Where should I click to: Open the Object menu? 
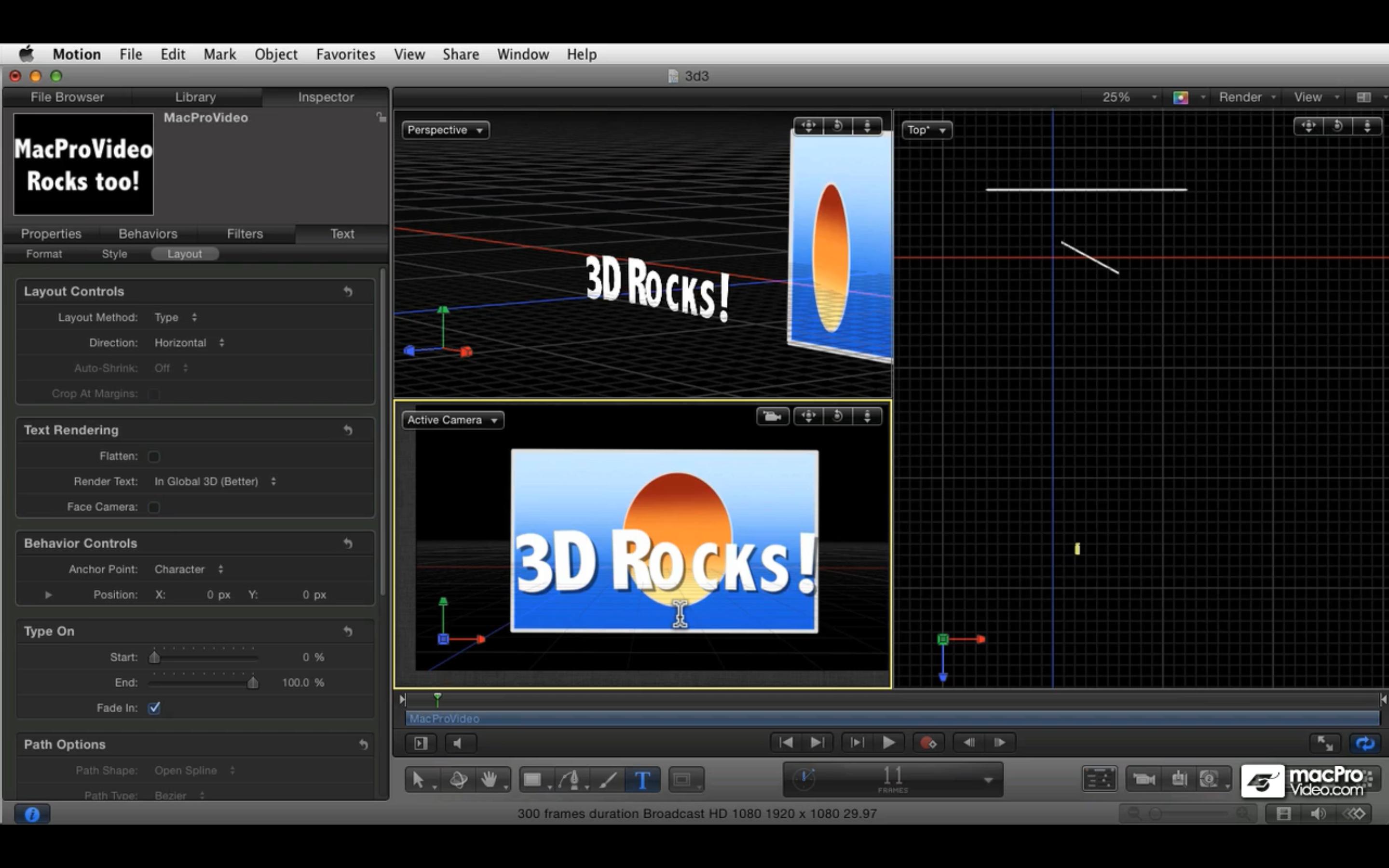[276, 54]
